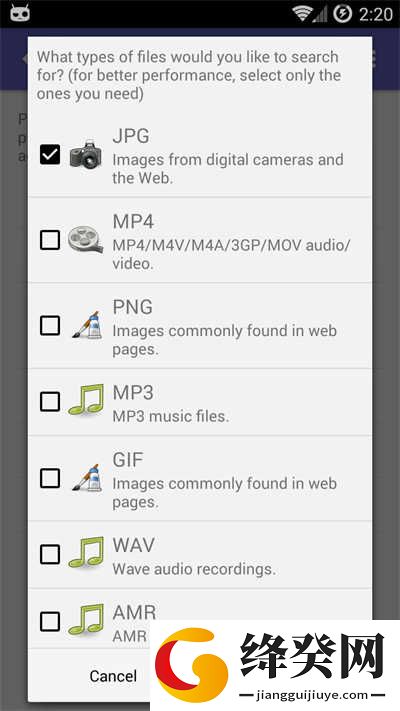This screenshot has width=400, height=711.
Task: Tap the Cancel button
Action: click(x=113, y=676)
